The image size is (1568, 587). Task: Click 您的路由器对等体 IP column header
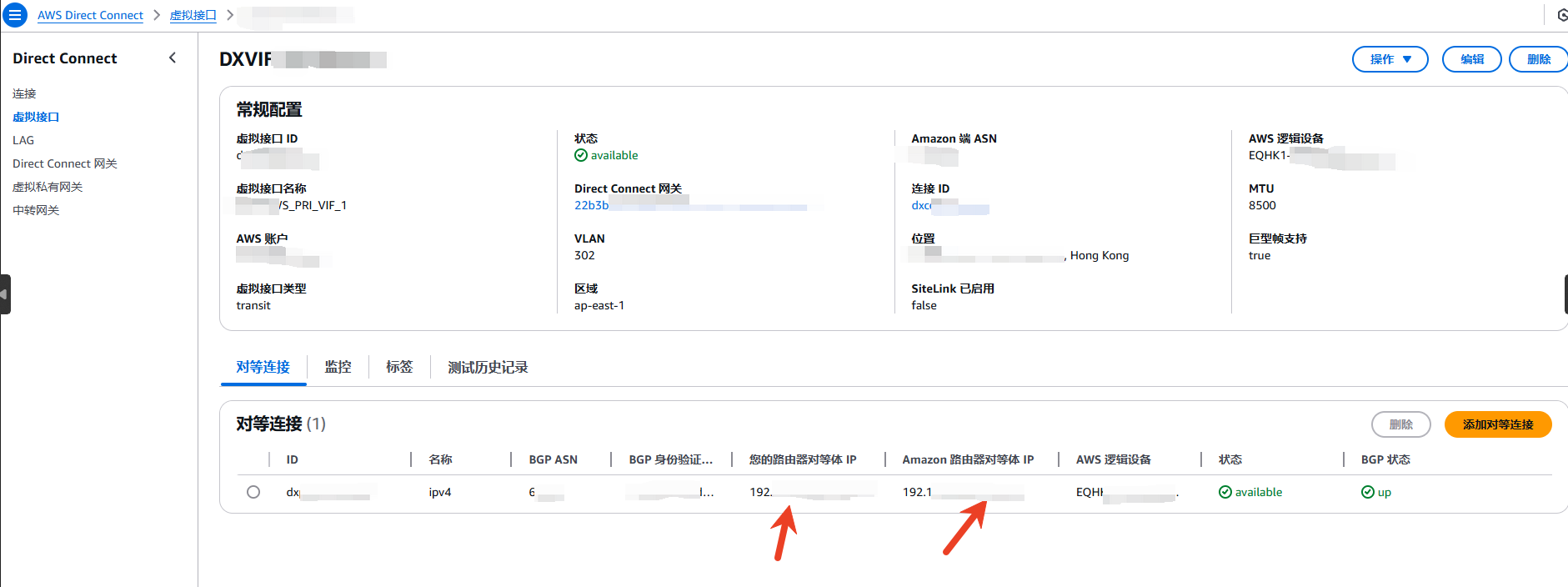tap(803, 459)
